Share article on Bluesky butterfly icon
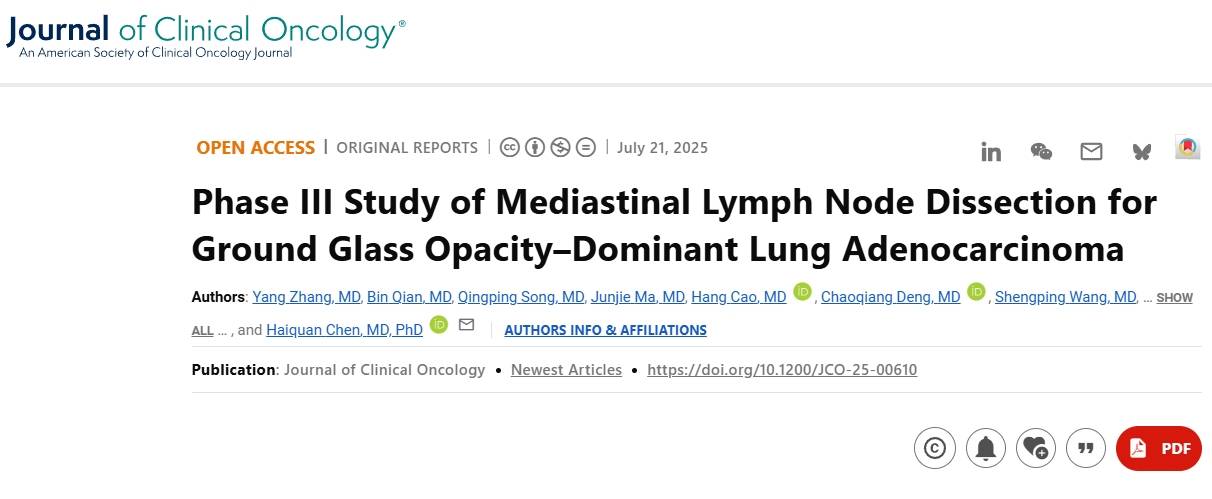Screen dimensions: 1212x499 point(1141,152)
